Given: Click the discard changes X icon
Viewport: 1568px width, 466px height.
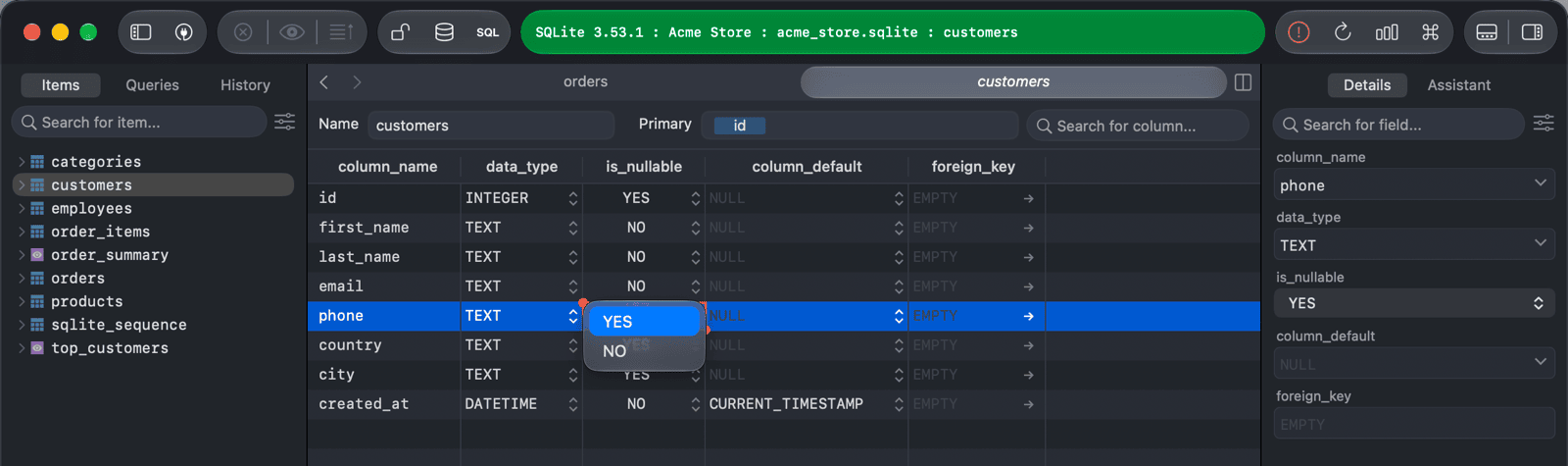Looking at the screenshot, I should (243, 32).
